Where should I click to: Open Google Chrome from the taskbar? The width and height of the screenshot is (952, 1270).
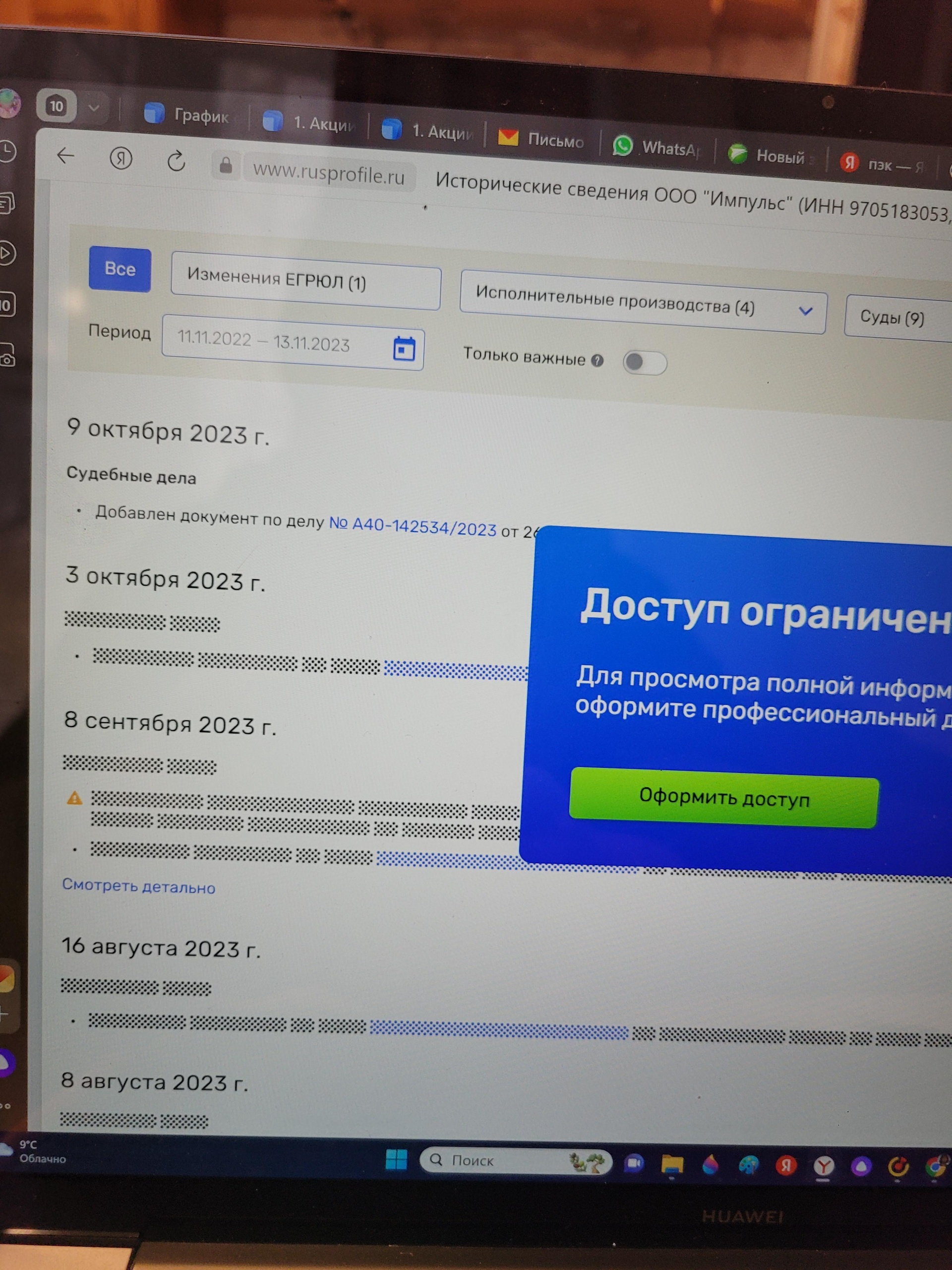[x=937, y=1167]
